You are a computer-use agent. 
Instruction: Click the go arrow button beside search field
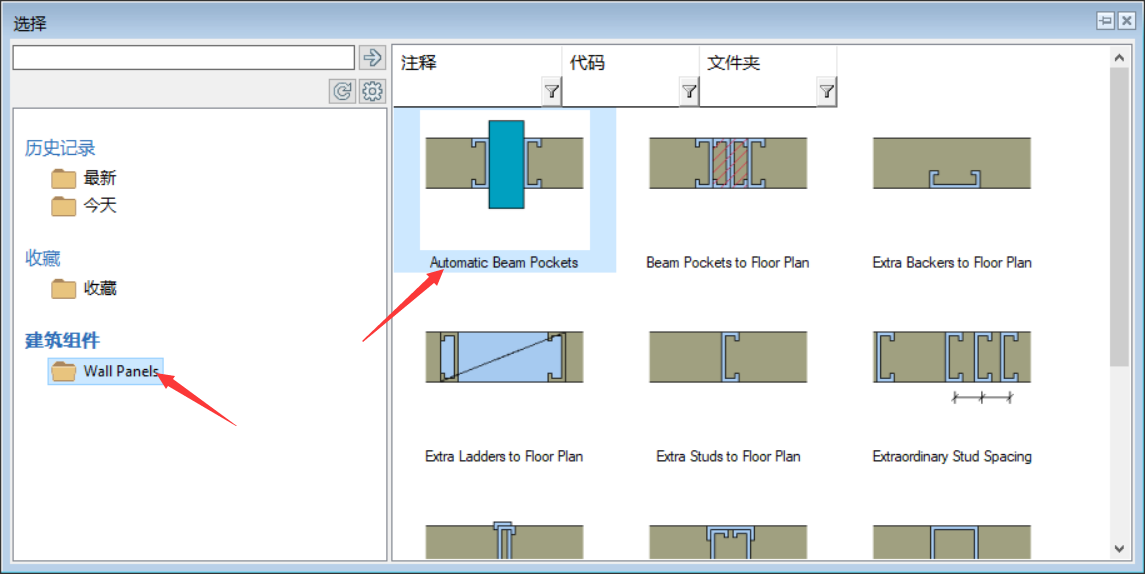[372, 58]
